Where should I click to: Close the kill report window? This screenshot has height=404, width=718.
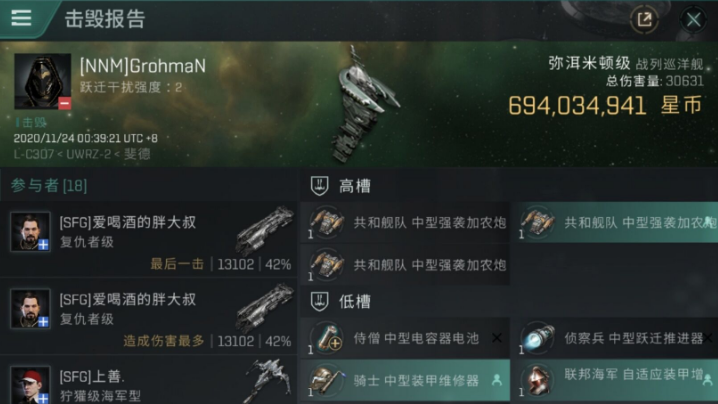(693, 19)
